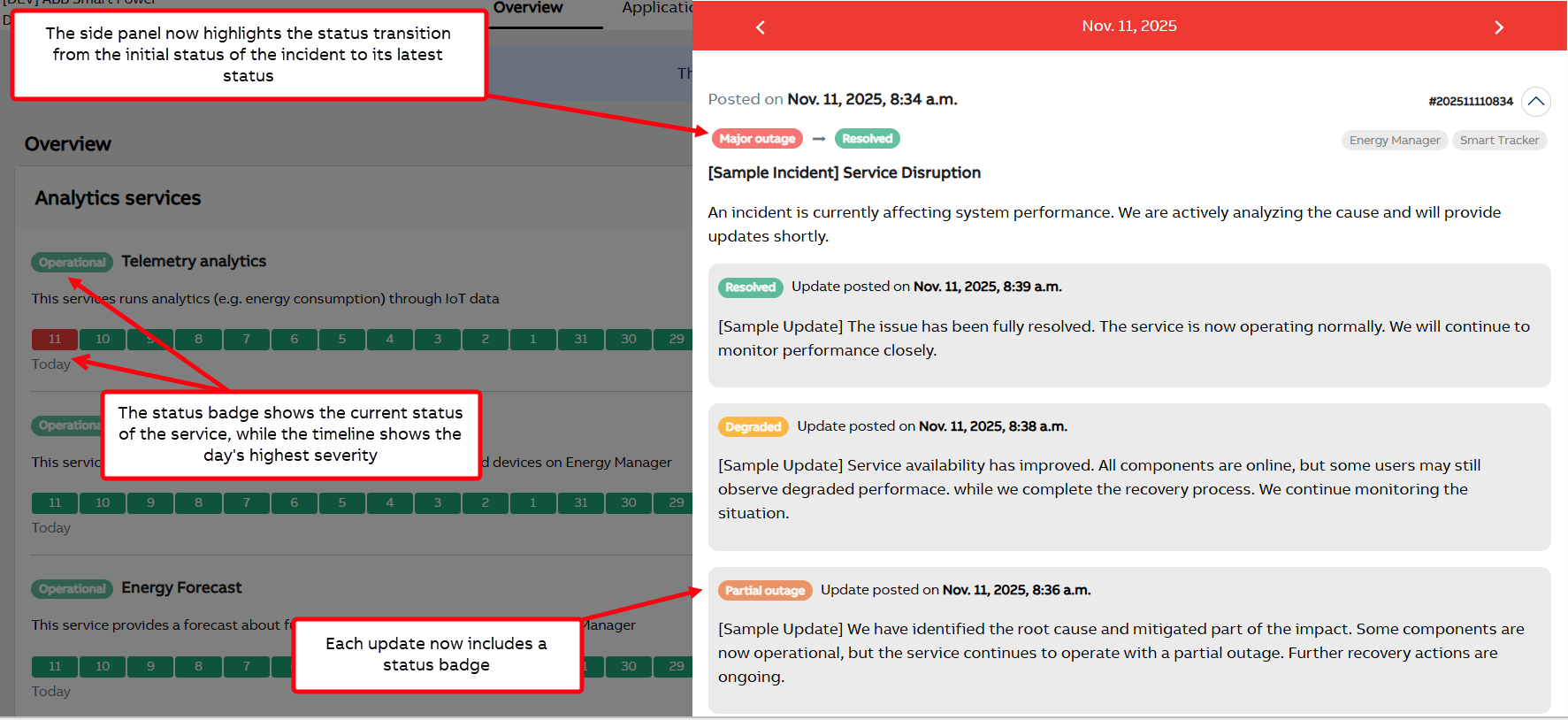
Task: Click the Degraded update status badge
Action: 753,427
